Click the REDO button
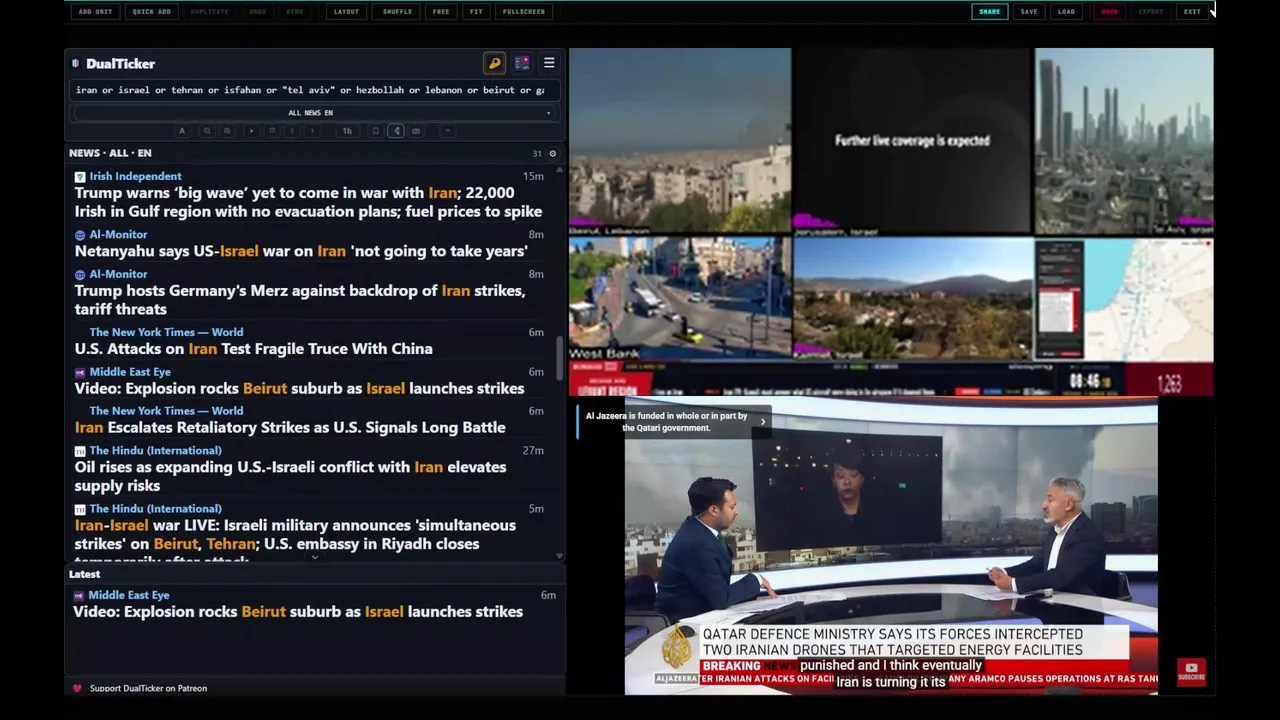 coord(295,12)
